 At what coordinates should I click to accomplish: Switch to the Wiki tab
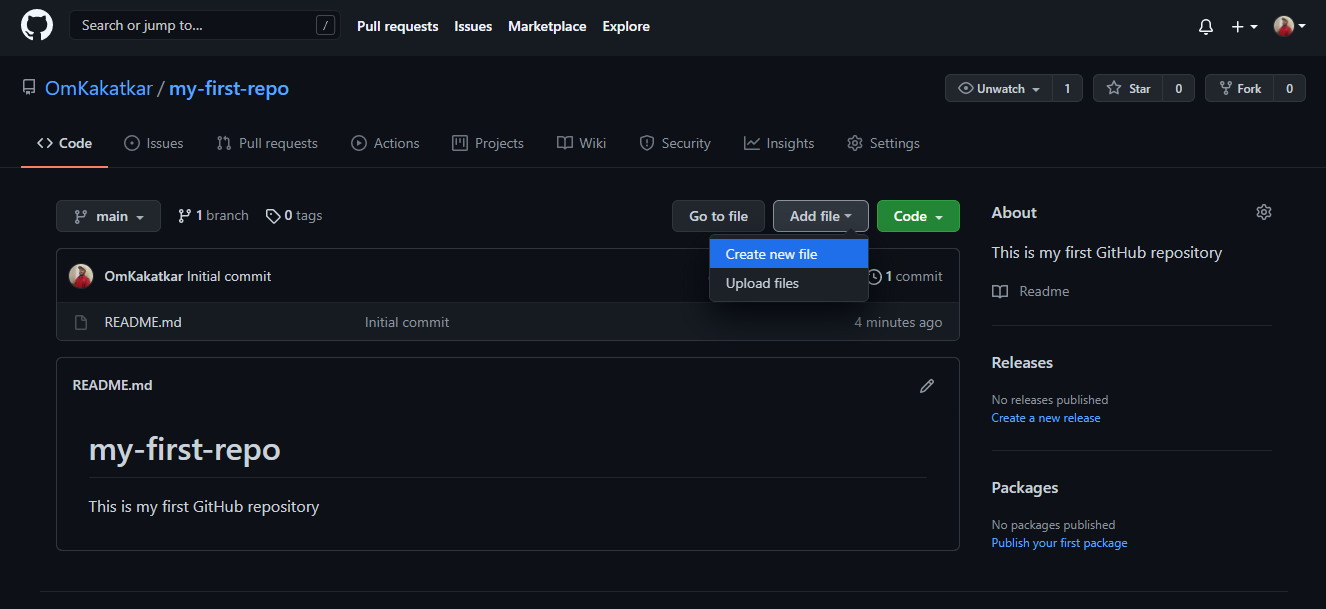[581, 143]
